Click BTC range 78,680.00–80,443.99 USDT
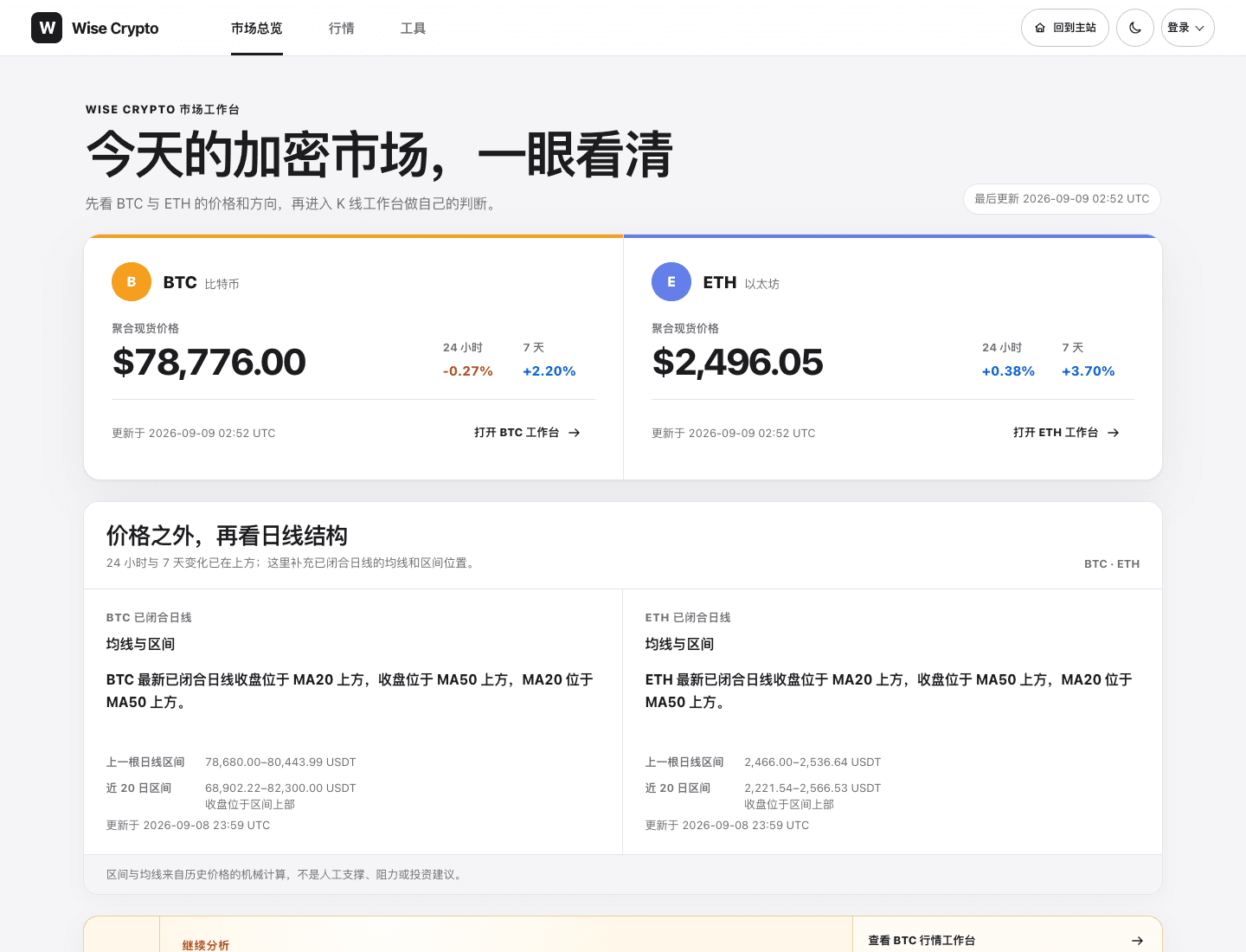This screenshot has width=1246, height=952. tap(280, 762)
